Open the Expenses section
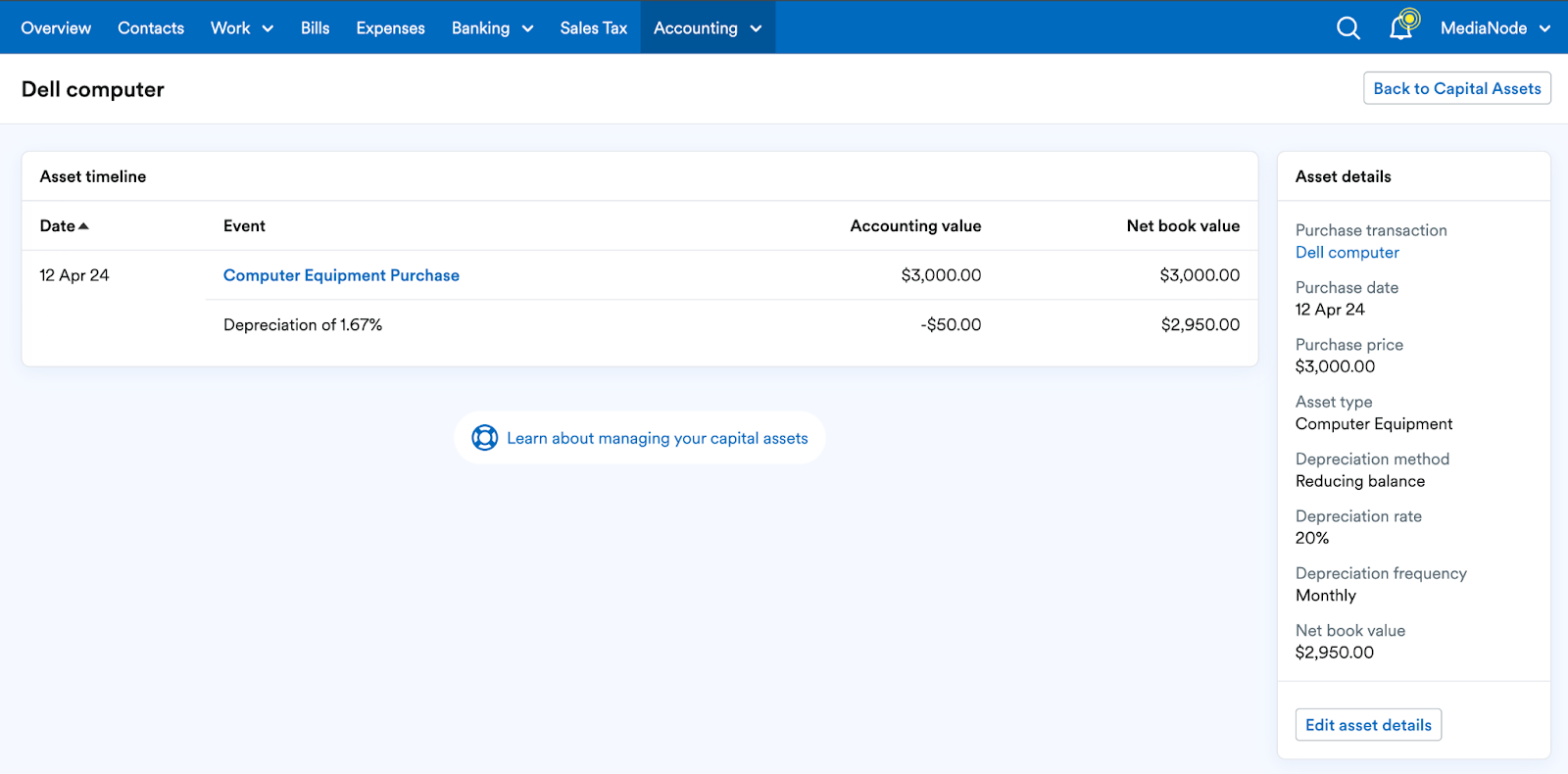This screenshot has width=1568, height=774. pyautogui.click(x=390, y=28)
